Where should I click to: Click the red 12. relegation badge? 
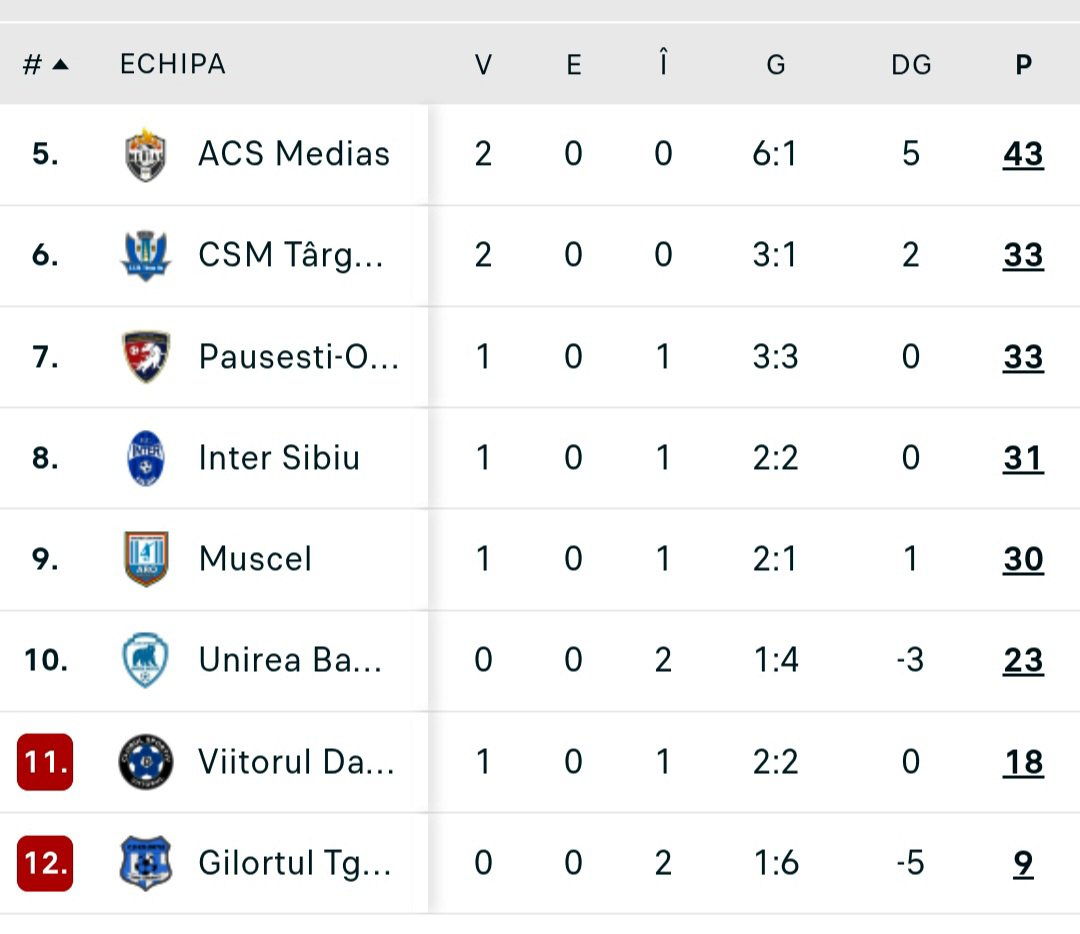pos(45,863)
